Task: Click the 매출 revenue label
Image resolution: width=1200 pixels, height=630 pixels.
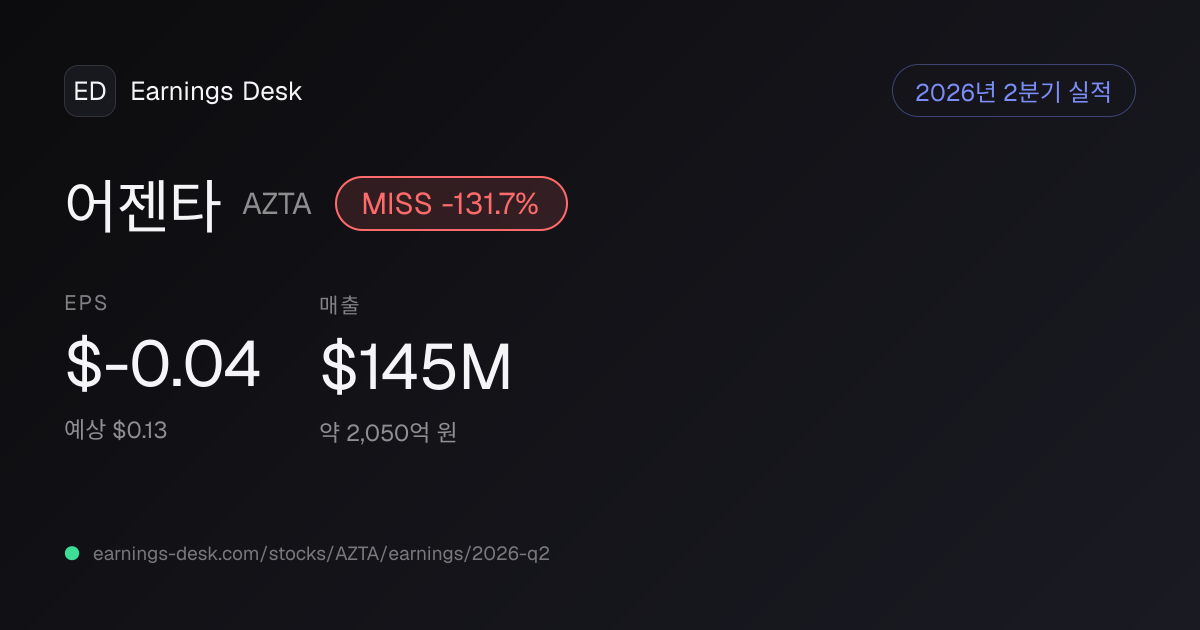Action: pyautogui.click(x=339, y=305)
